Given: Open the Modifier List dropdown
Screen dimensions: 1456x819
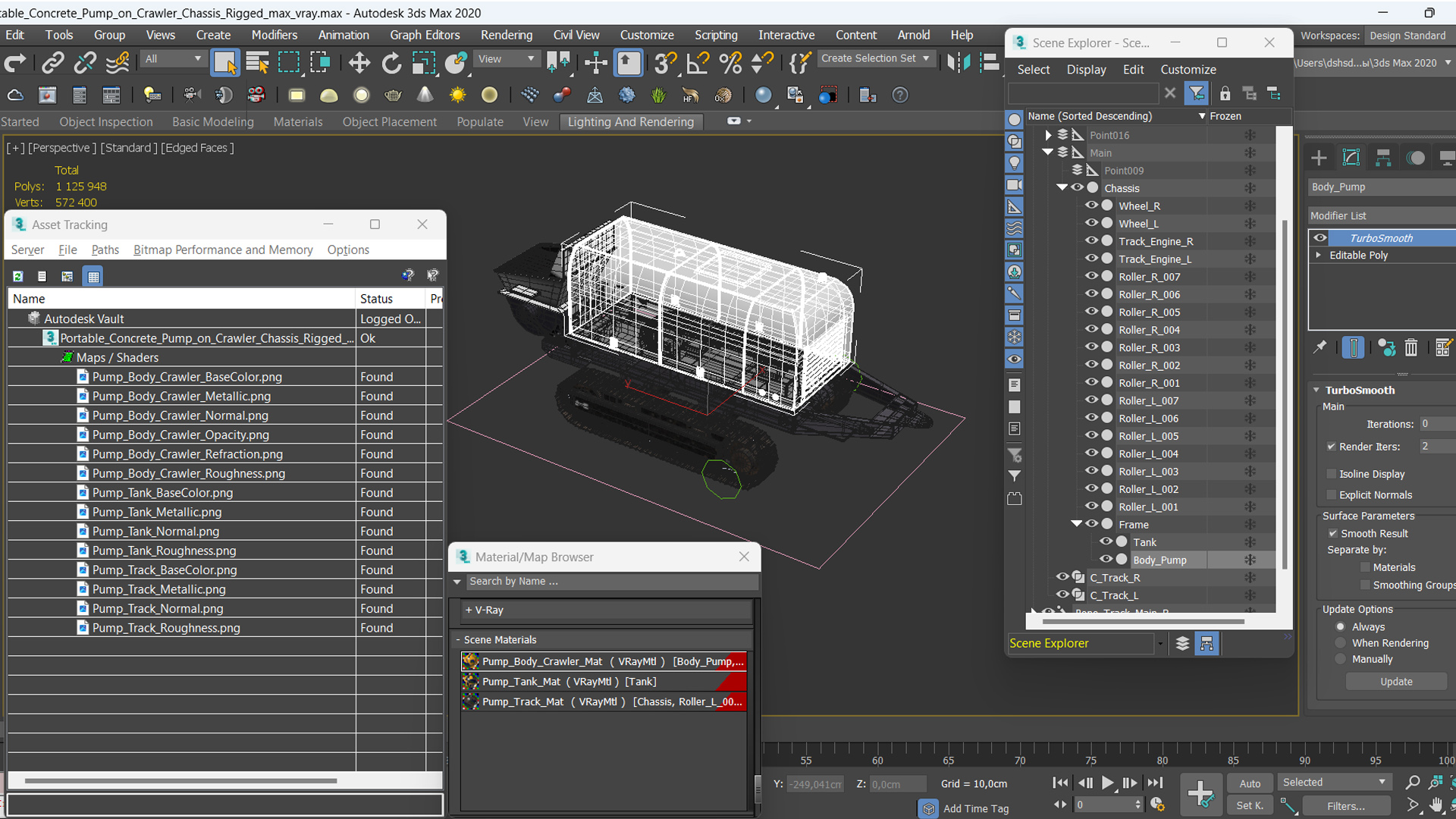Looking at the screenshot, I should point(1382,216).
